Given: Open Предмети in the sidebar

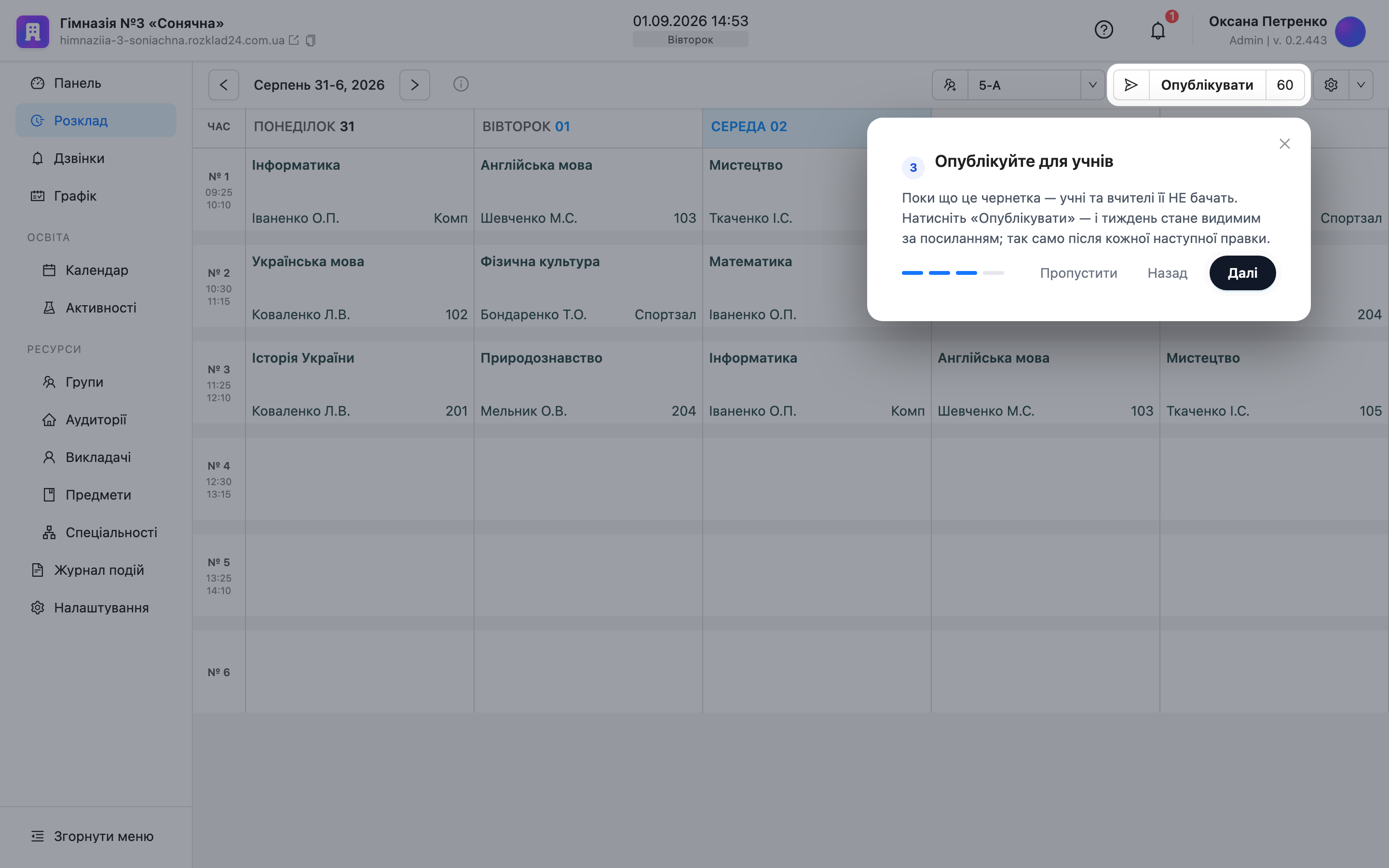Looking at the screenshot, I should [96, 495].
